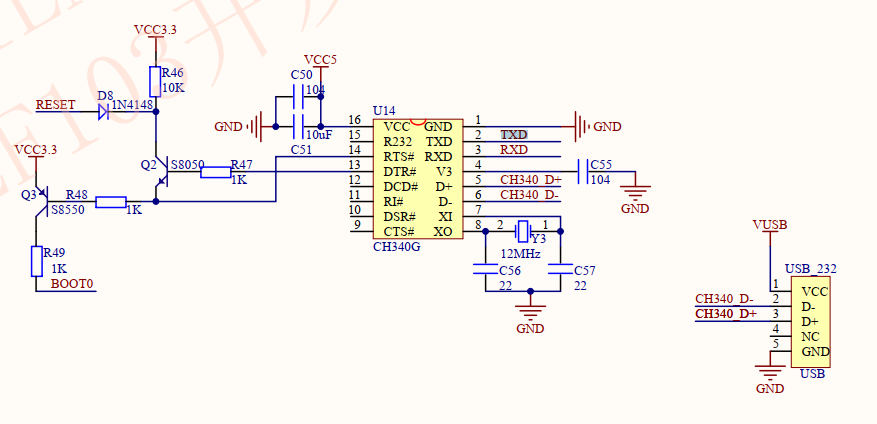This screenshot has height=424, width=877.
Task: Click the CH340_D- label on the USB connector
Action: click(725, 299)
